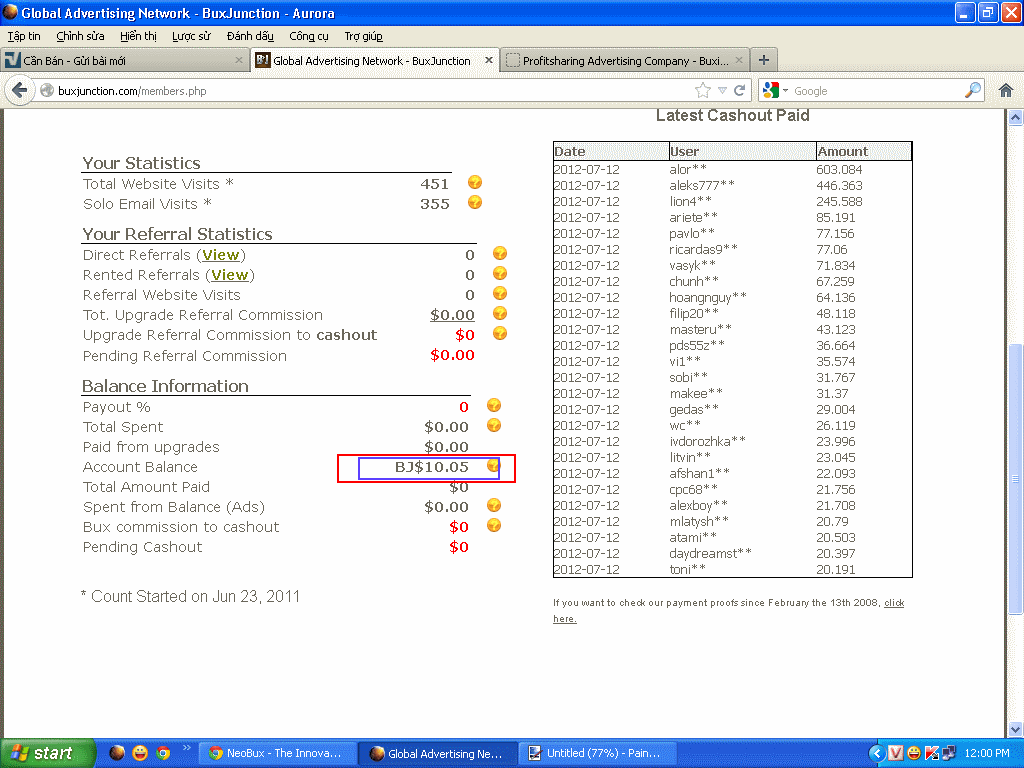The height and width of the screenshot is (768, 1024).
Task: Expand quick launch overflow chevron
Action: 187,748
